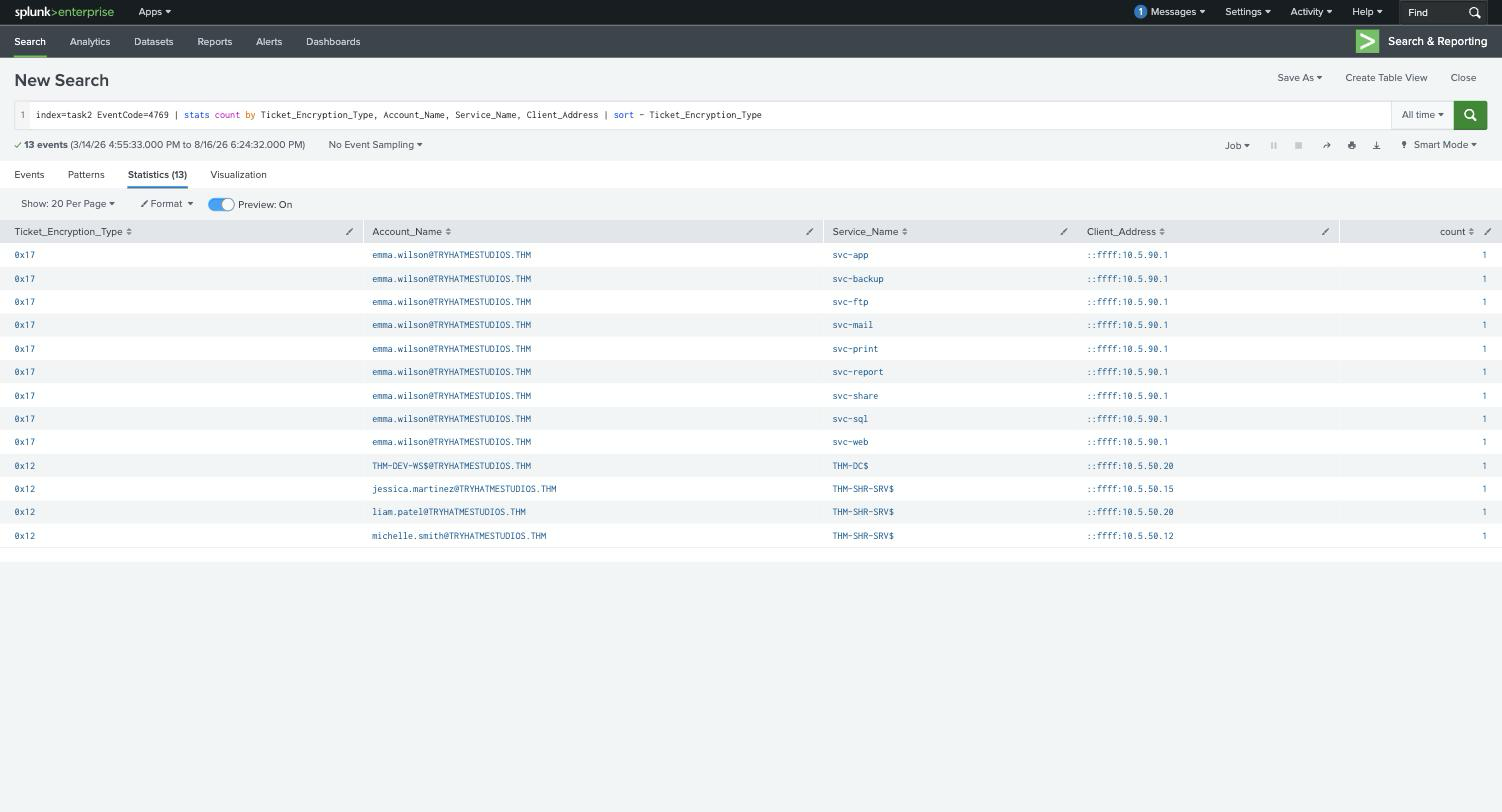Open No Event Sampling dropdown
The width and height of the screenshot is (1502, 812).
[x=375, y=145]
